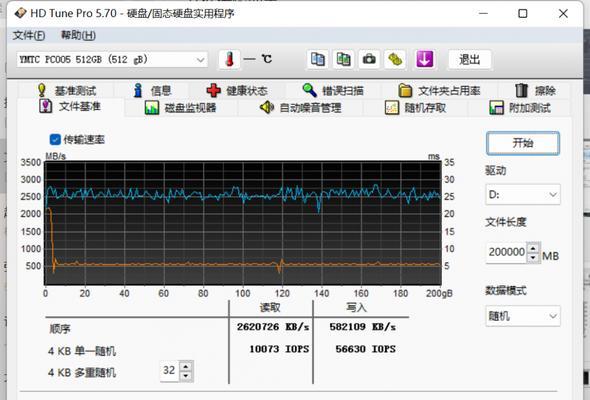Click the 56630 IOPS write value
590x400 pixels.
365,349
